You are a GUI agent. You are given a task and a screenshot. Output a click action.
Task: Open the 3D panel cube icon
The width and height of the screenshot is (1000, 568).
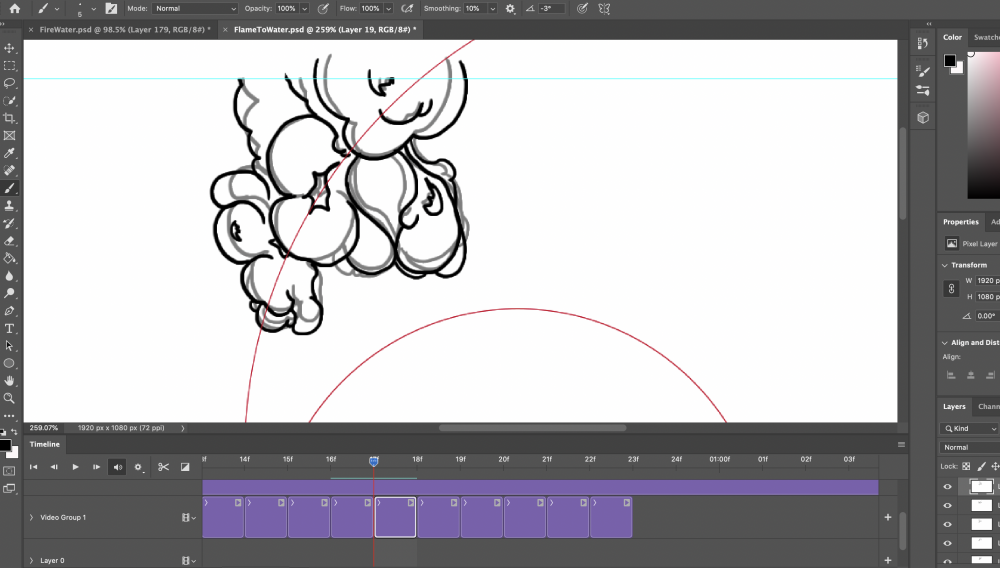pos(923,118)
